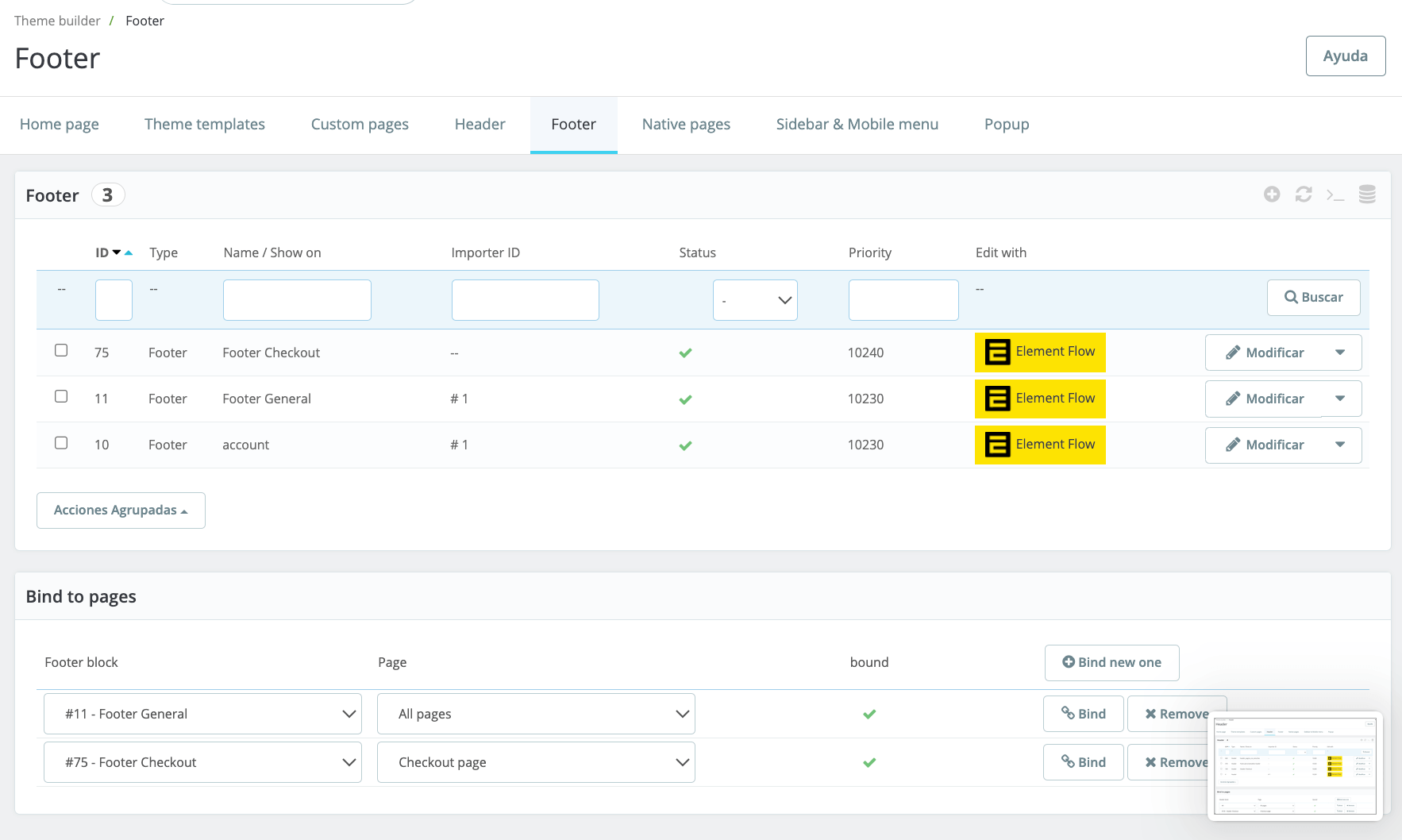1402x840 pixels.
Task: Open the Status filter dropdown
Action: click(x=755, y=300)
